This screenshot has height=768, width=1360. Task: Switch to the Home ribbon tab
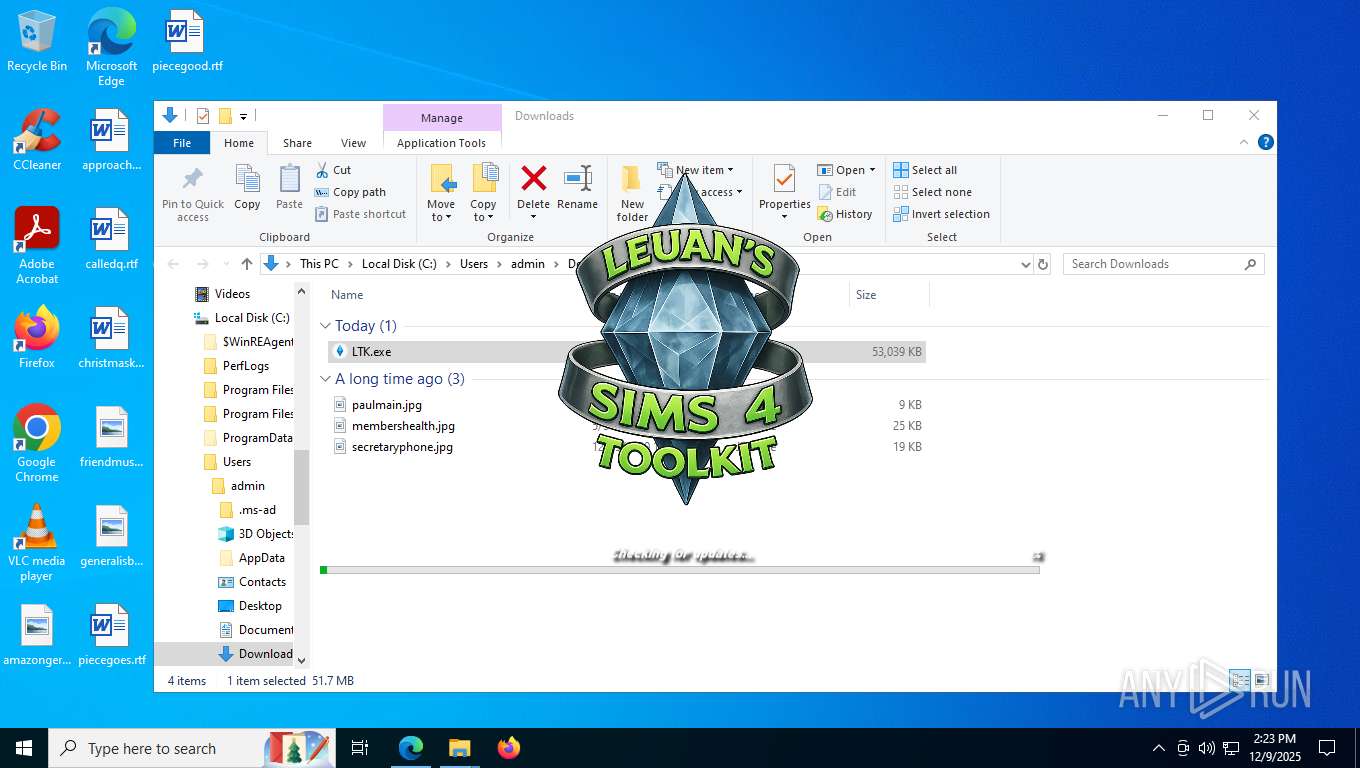[x=239, y=143]
